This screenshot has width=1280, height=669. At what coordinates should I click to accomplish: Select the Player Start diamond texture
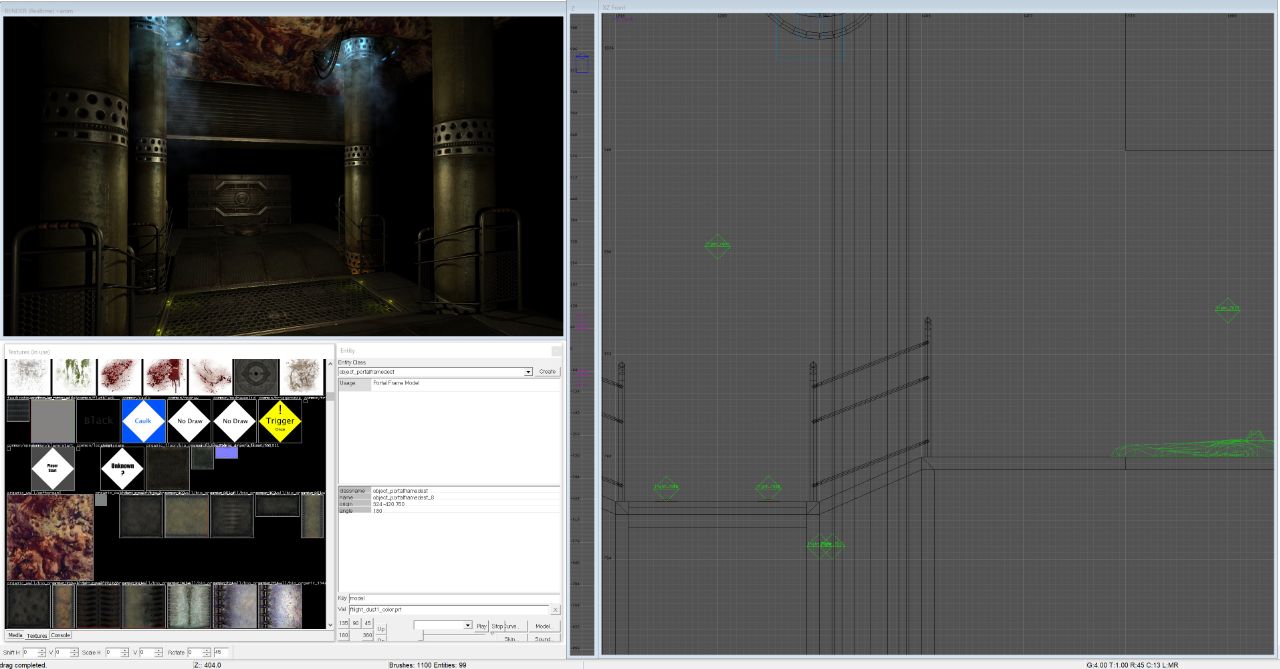pyautogui.click(x=53, y=468)
